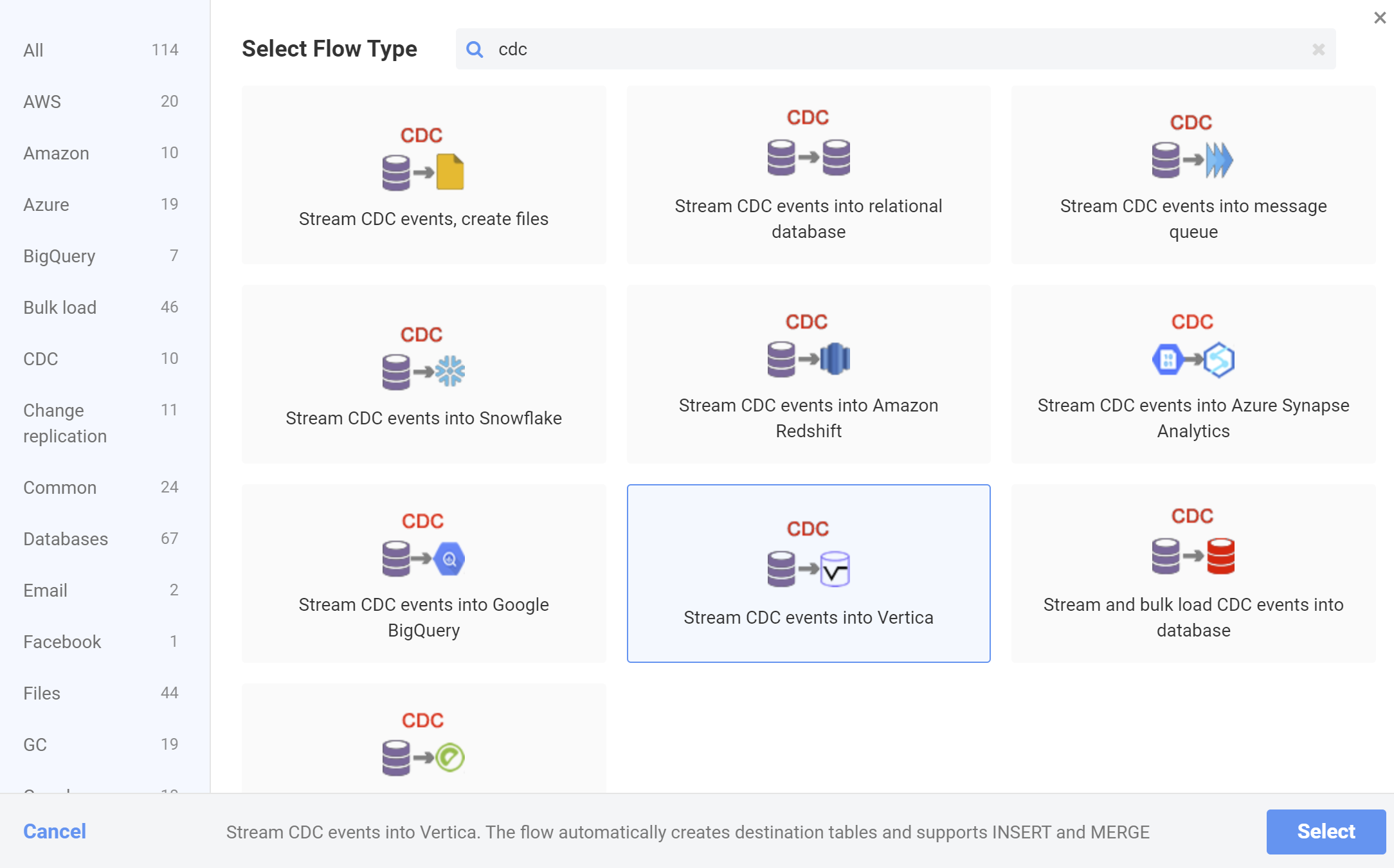Cancel the flow type selection
This screenshot has height=868, width=1394.
[55, 831]
